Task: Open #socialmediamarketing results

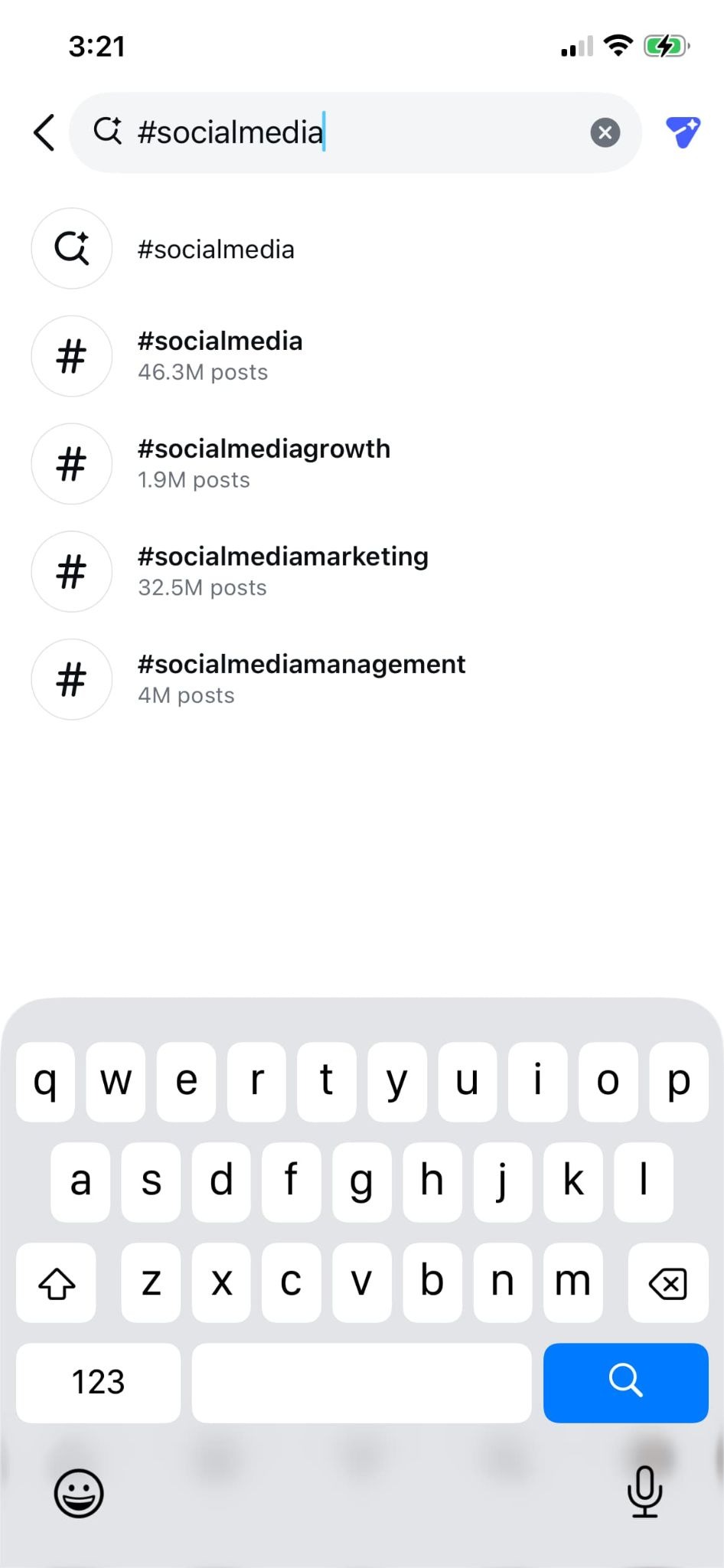Action: (x=283, y=570)
